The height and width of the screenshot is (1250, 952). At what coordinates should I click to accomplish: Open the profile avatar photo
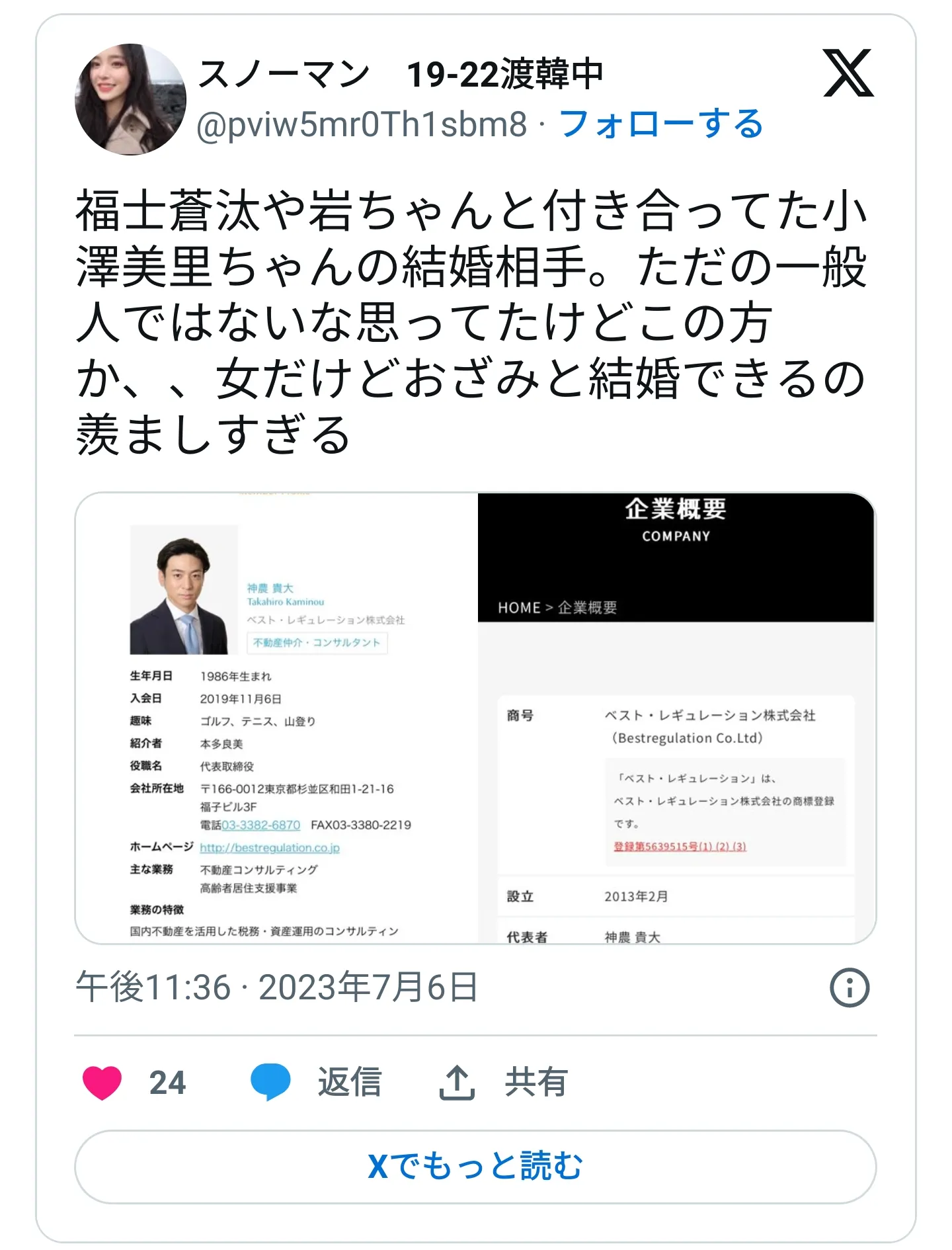[x=130, y=99]
